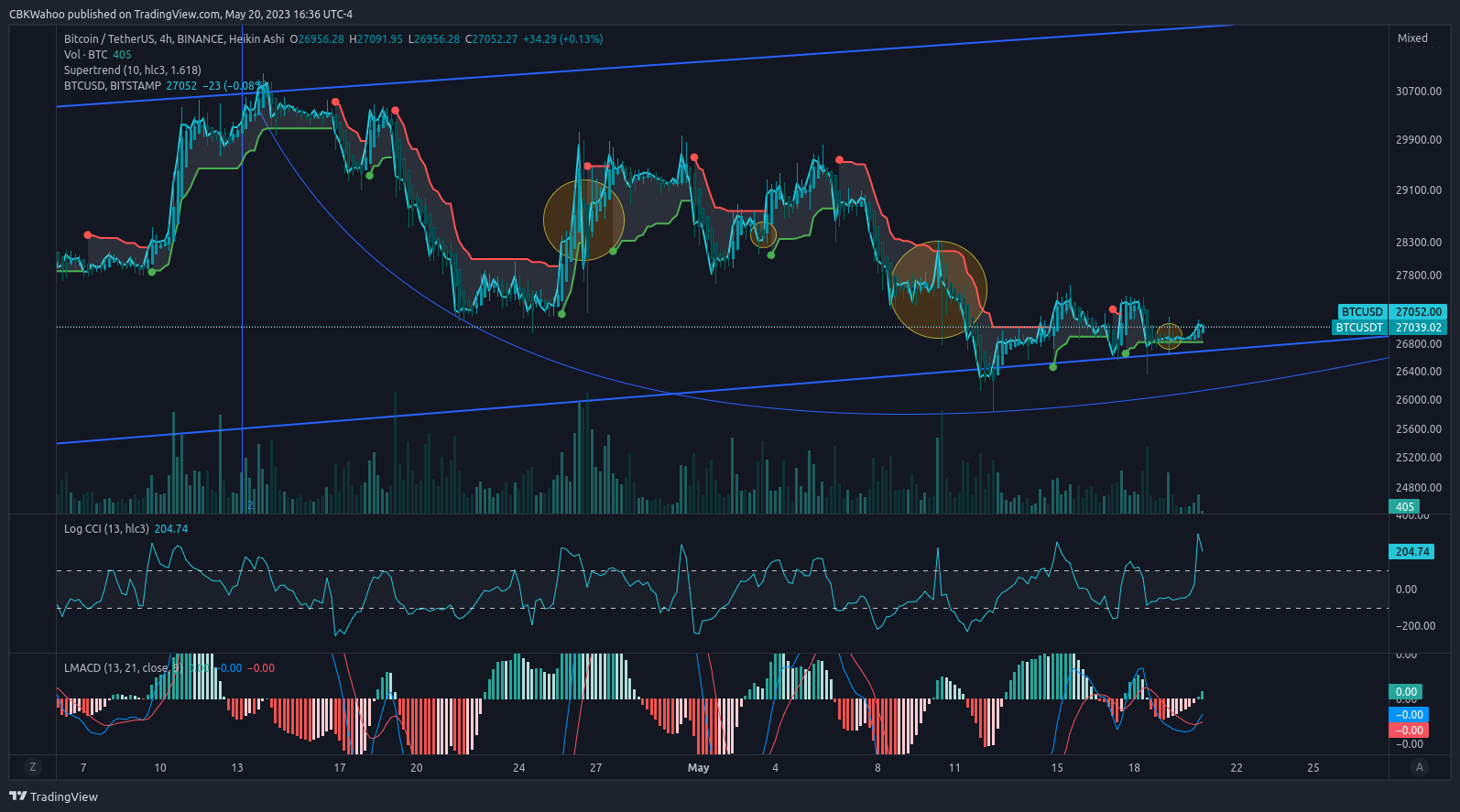Click the header text 'CBKWahoo published on TradingView.com'
Image resolution: width=1460 pixels, height=812 pixels.
click(x=114, y=15)
